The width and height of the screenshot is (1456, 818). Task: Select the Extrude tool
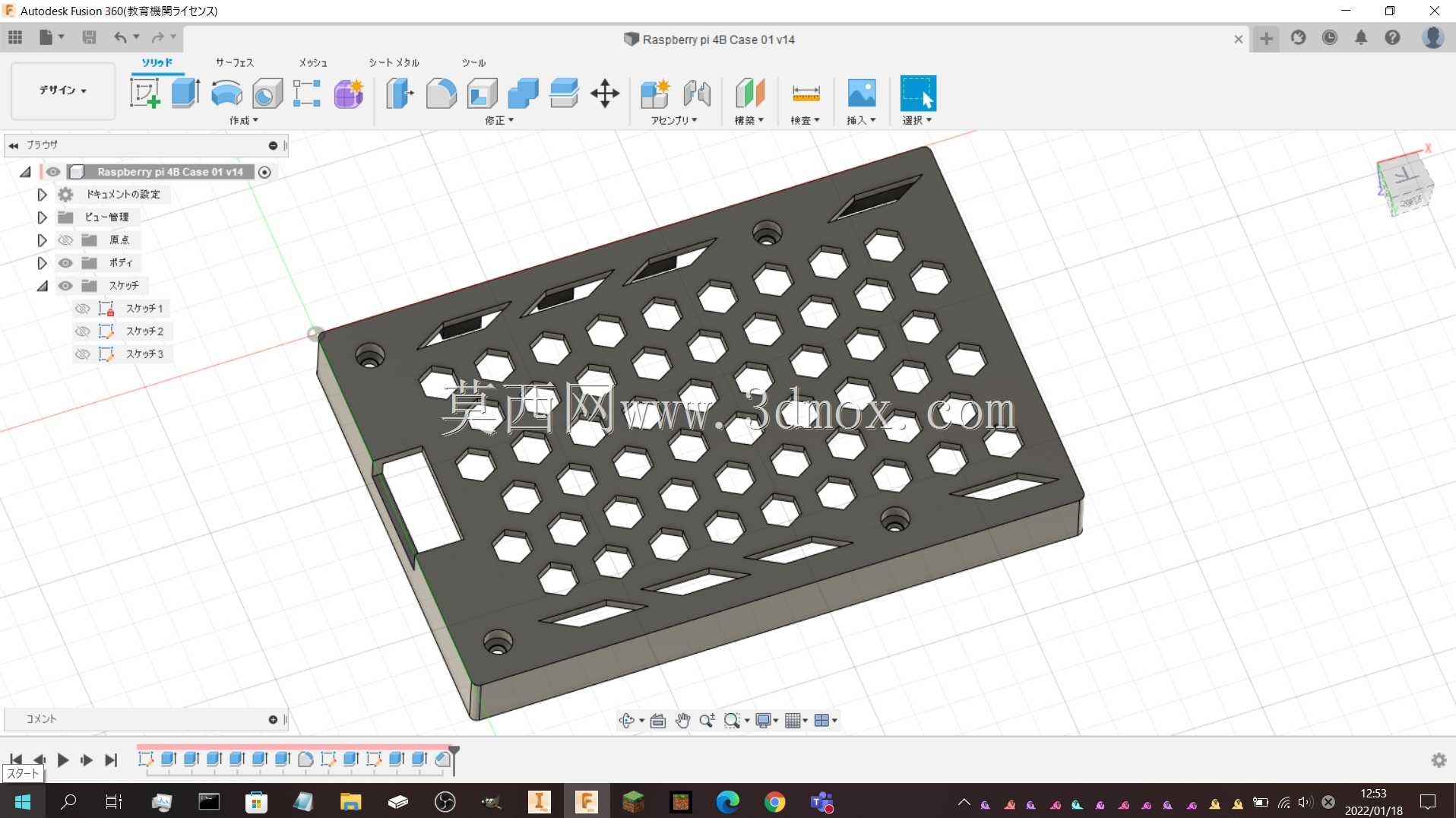coord(185,94)
